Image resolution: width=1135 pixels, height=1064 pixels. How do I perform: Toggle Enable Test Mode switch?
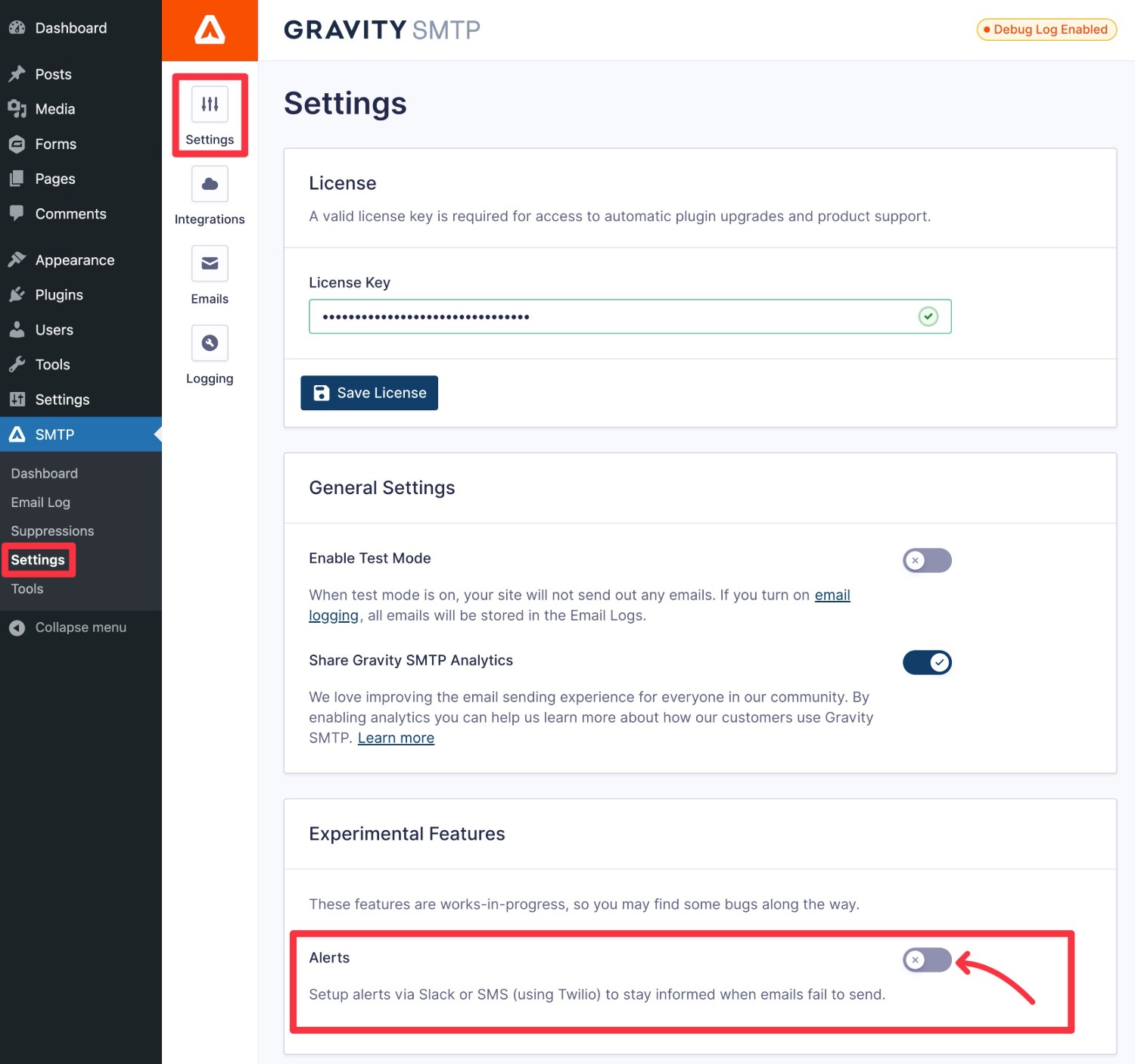click(927, 561)
